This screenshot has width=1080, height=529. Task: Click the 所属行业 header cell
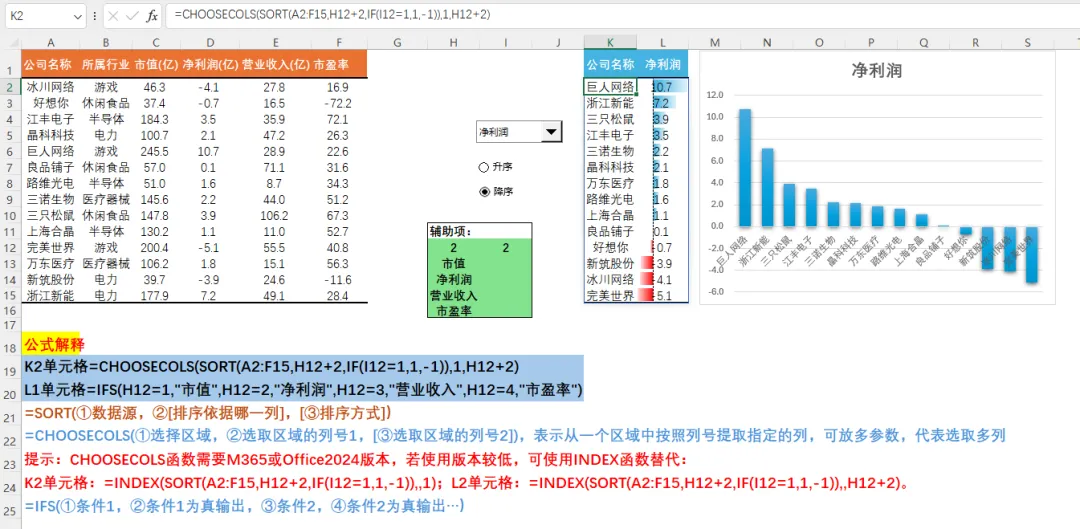tap(105, 65)
